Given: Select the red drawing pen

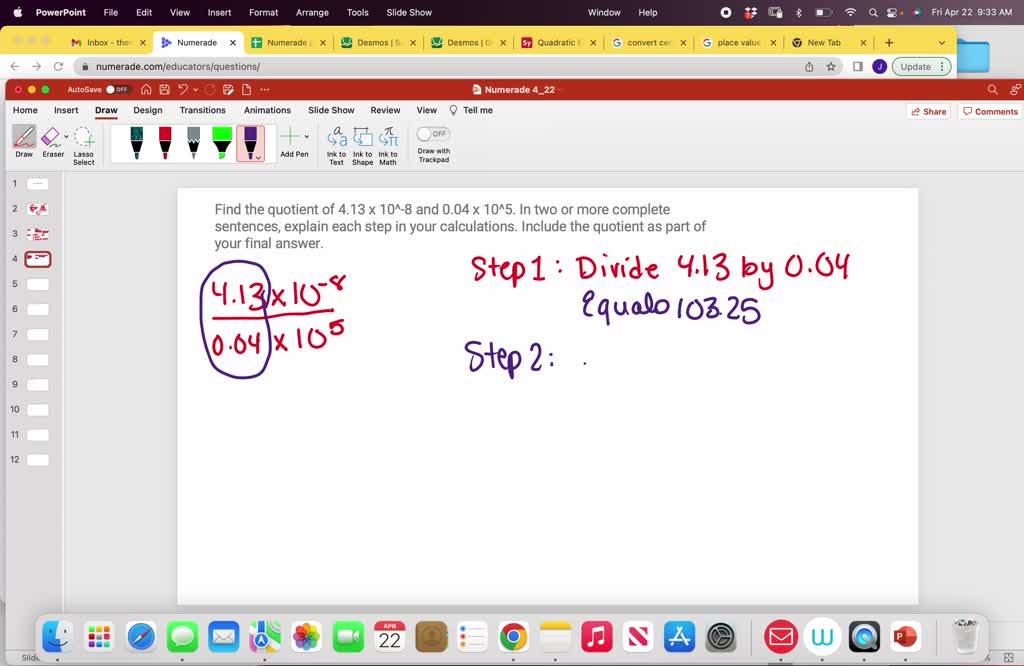Looking at the screenshot, I should pos(166,142).
